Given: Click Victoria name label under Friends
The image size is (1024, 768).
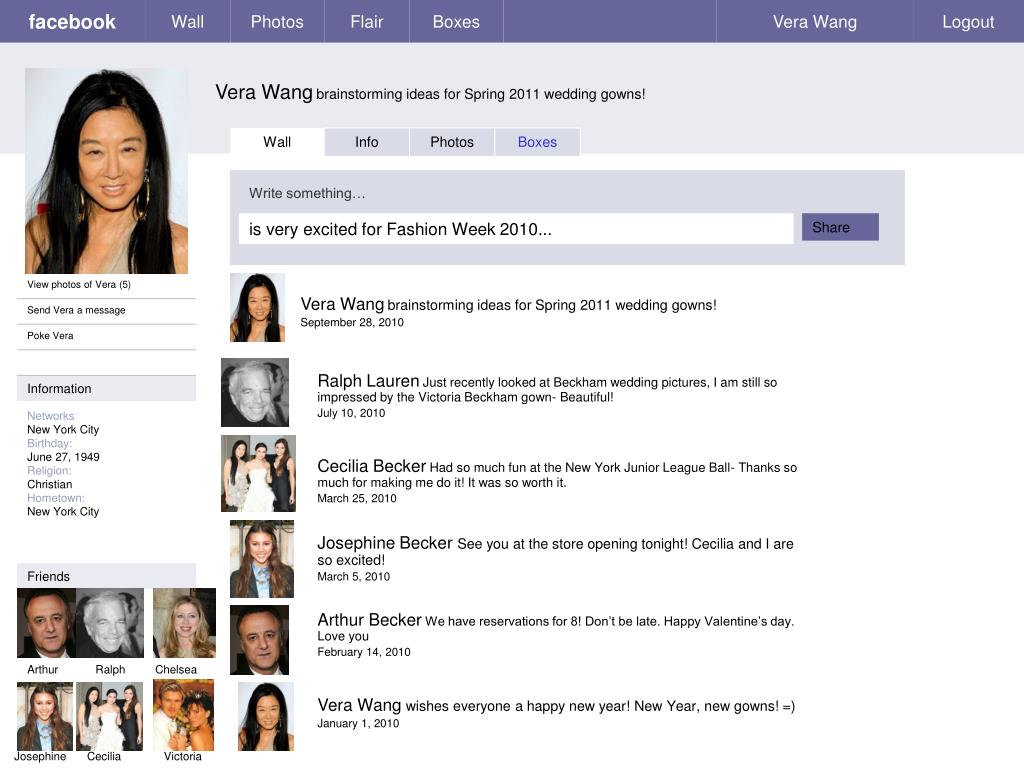Looking at the screenshot, I should point(182,756).
